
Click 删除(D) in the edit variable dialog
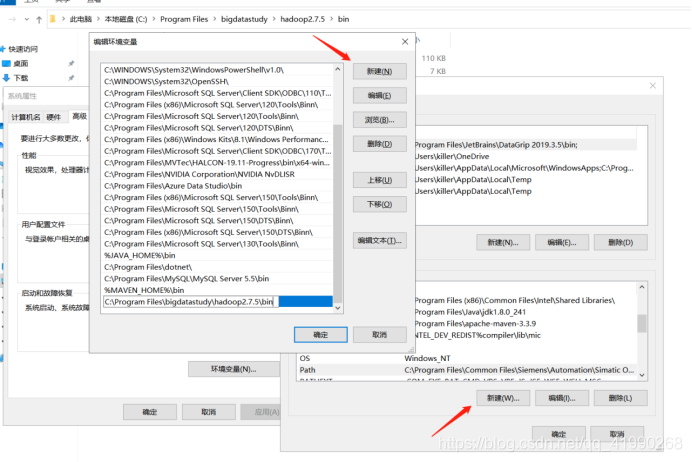point(380,144)
